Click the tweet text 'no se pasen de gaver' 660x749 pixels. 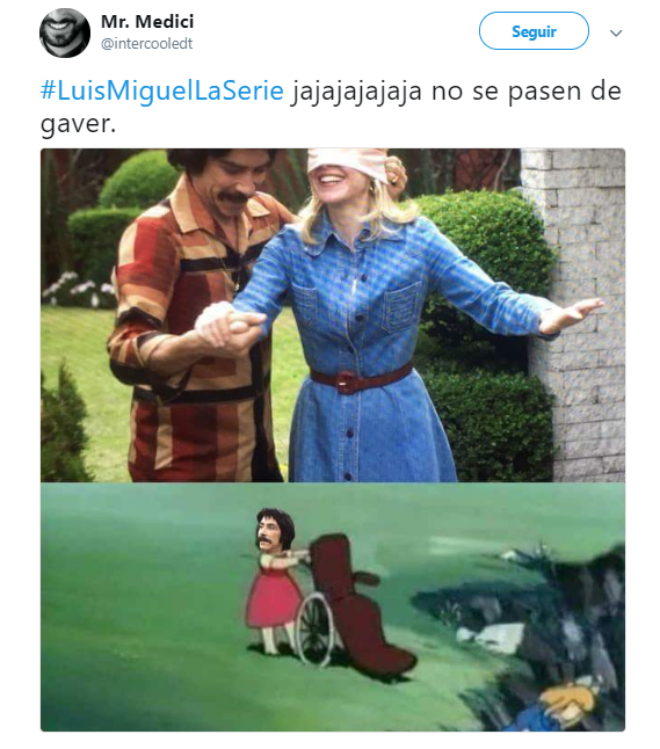pos(331,107)
